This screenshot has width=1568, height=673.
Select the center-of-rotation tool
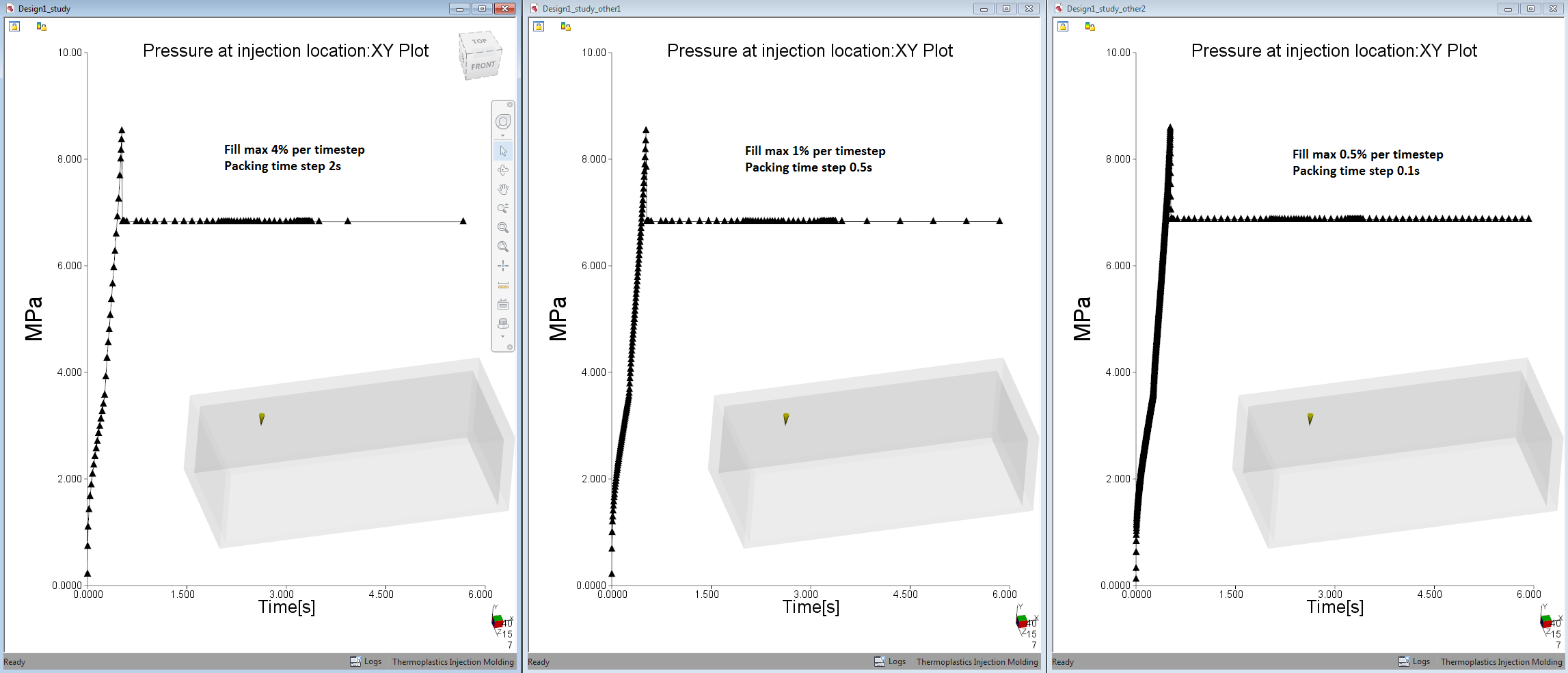[x=504, y=265]
